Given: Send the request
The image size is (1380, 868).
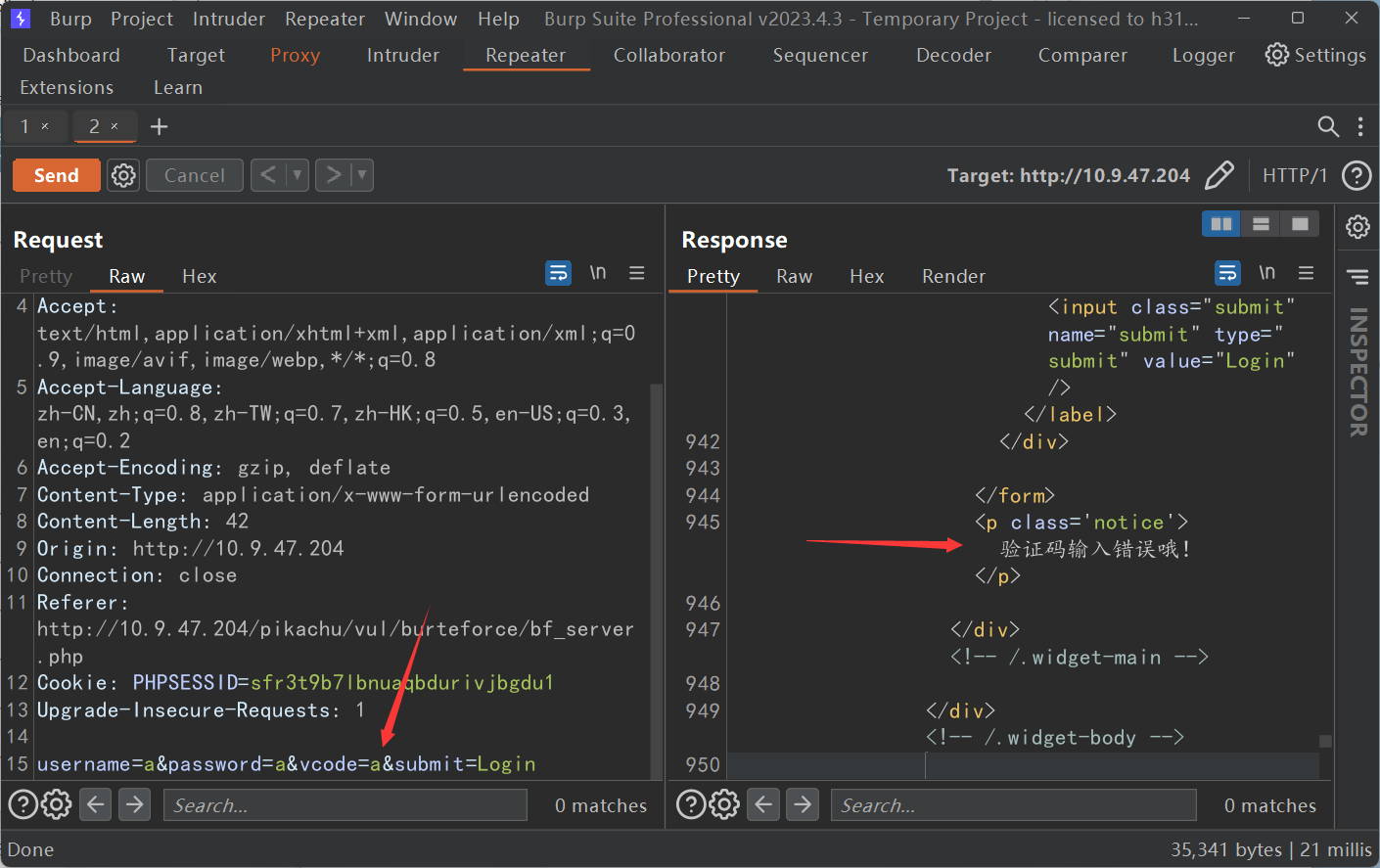Looking at the screenshot, I should 57,175.
